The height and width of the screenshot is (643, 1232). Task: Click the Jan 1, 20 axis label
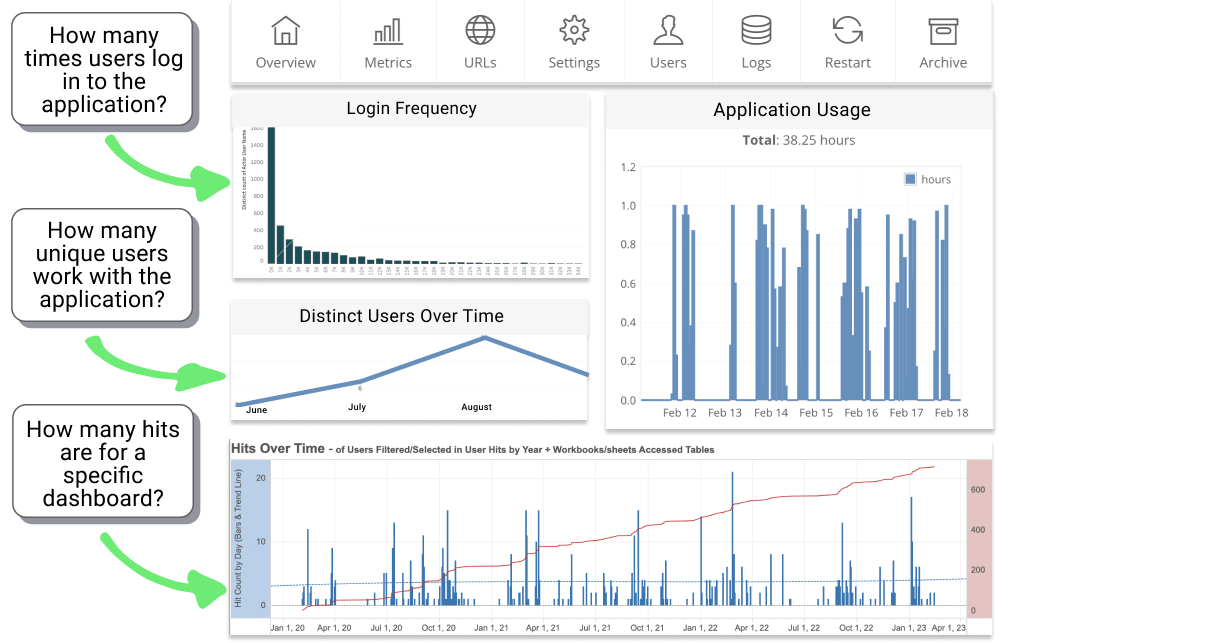287,627
